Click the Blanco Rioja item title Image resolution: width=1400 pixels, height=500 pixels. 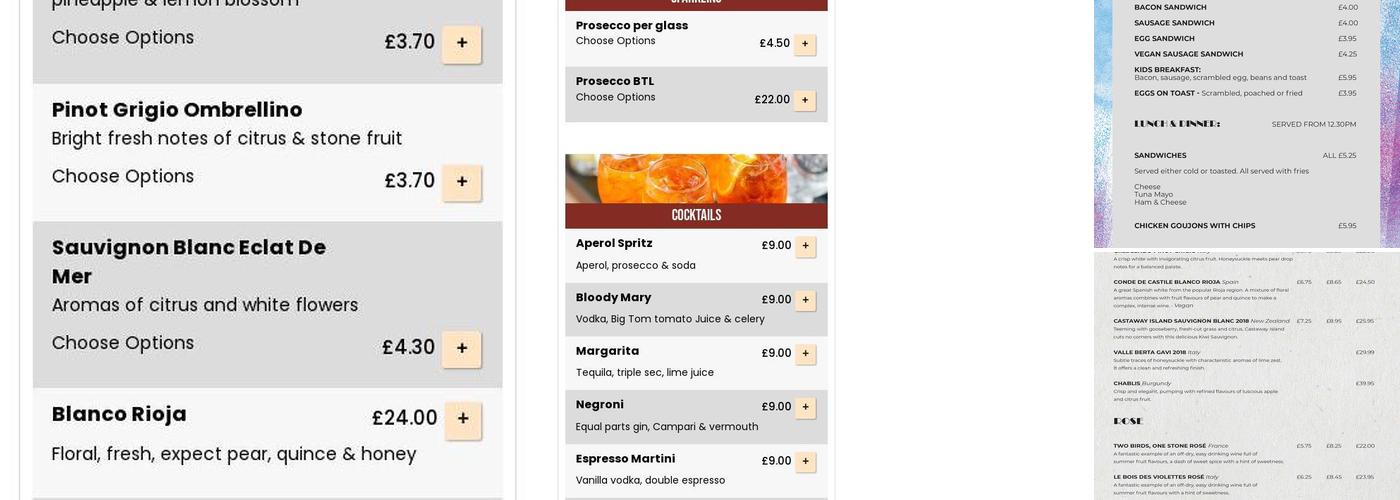point(119,414)
